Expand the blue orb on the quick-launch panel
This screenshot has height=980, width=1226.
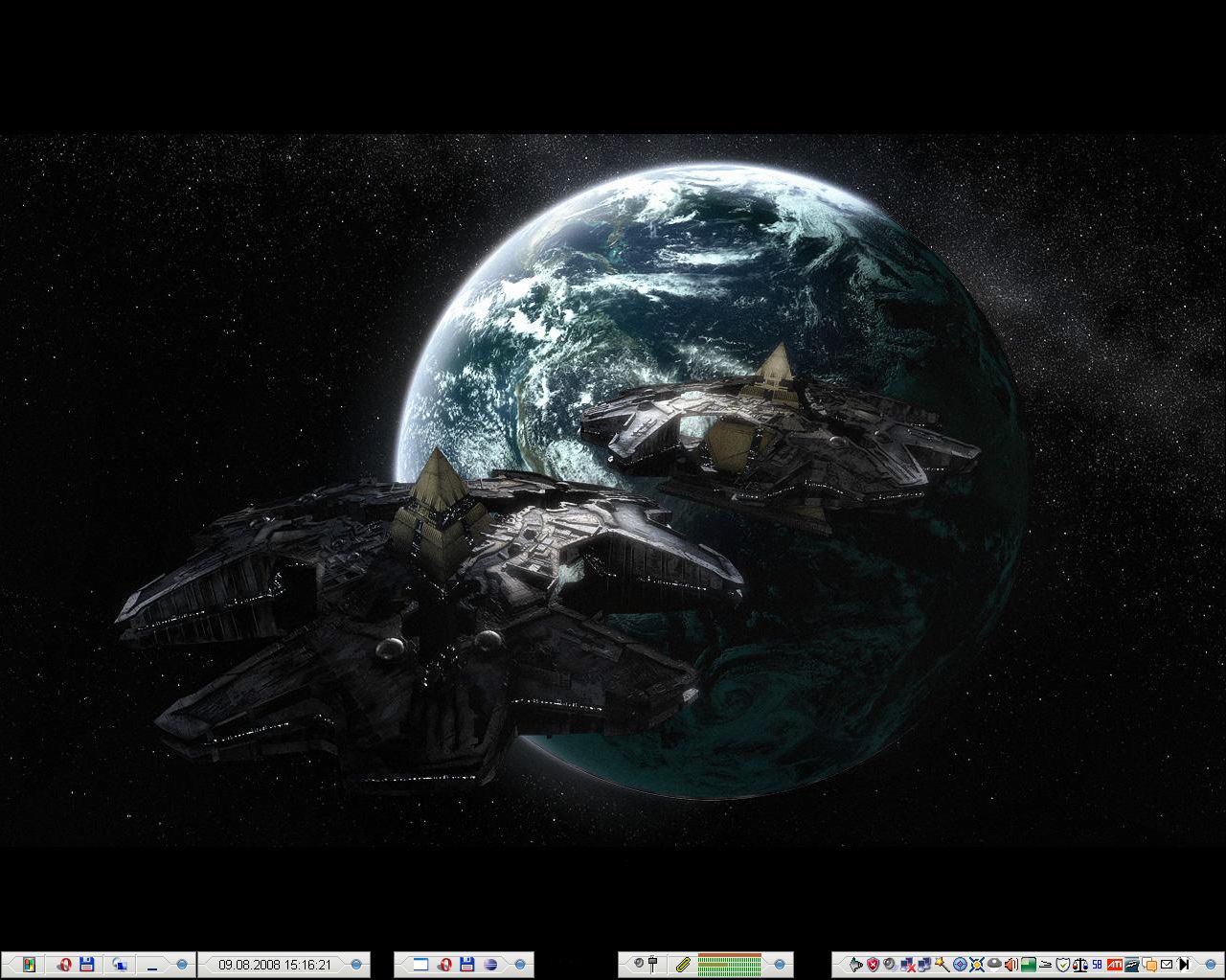tap(182, 964)
